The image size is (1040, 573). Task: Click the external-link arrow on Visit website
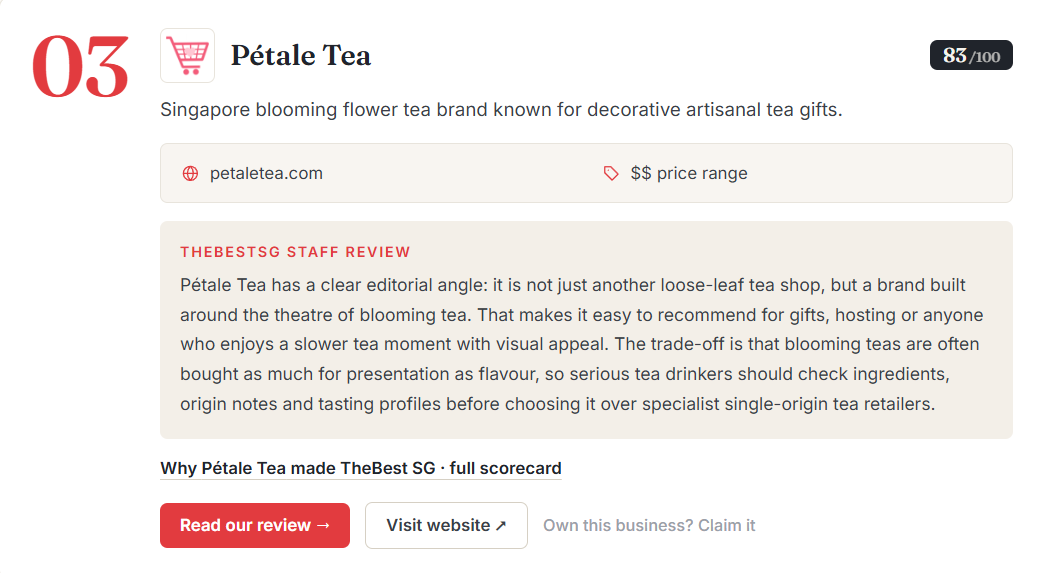coord(501,526)
